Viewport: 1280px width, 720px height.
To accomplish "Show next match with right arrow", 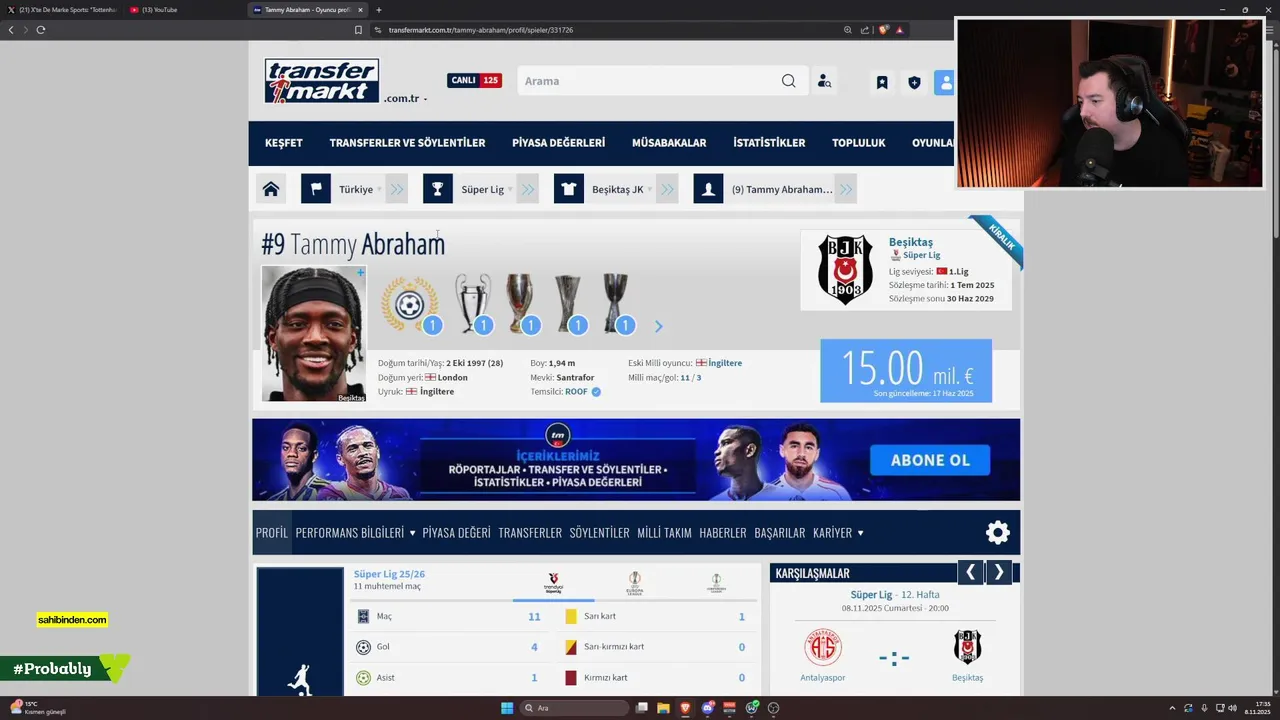I will click(x=998, y=573).
